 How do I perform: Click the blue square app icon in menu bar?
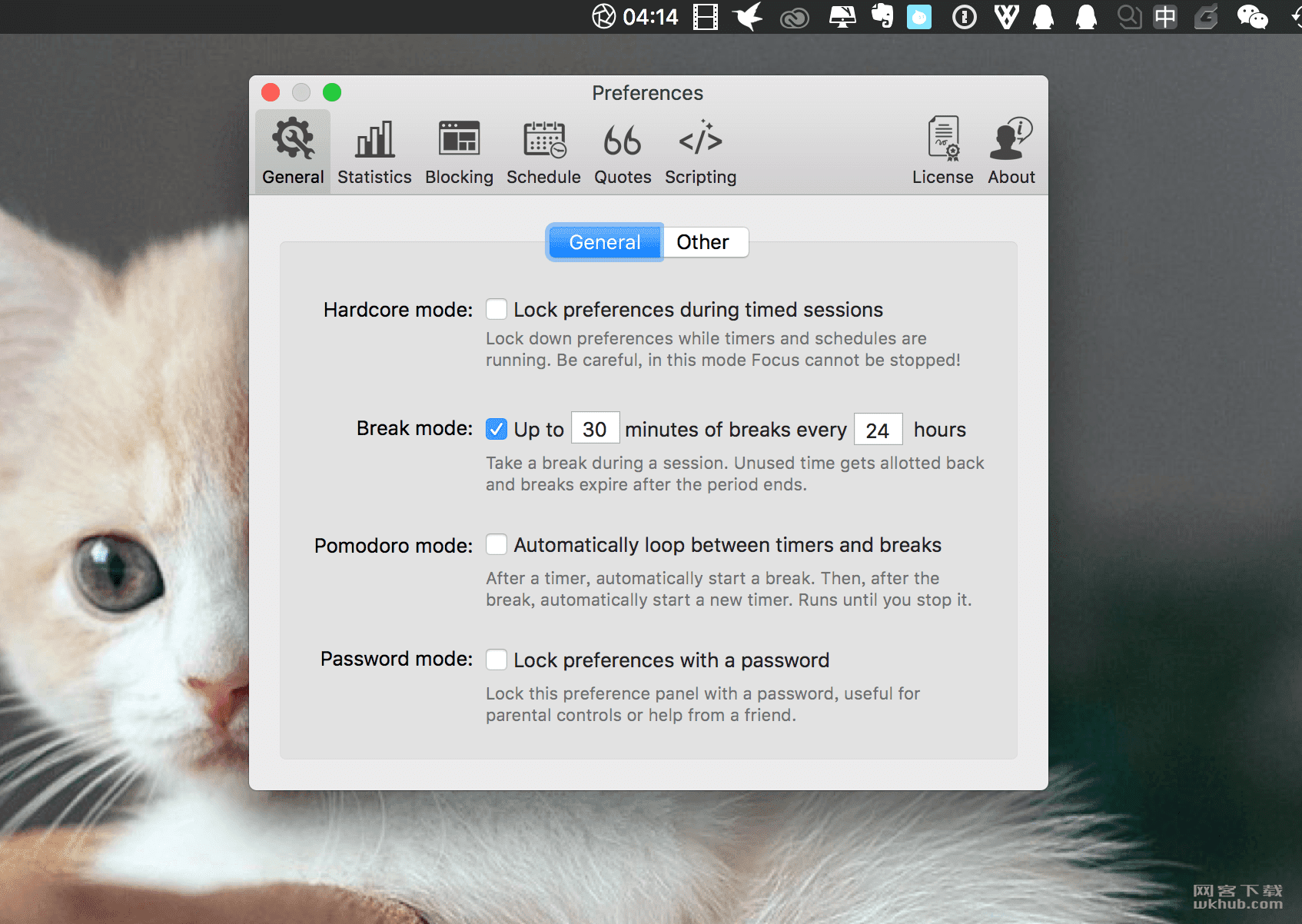coord(919,17)
